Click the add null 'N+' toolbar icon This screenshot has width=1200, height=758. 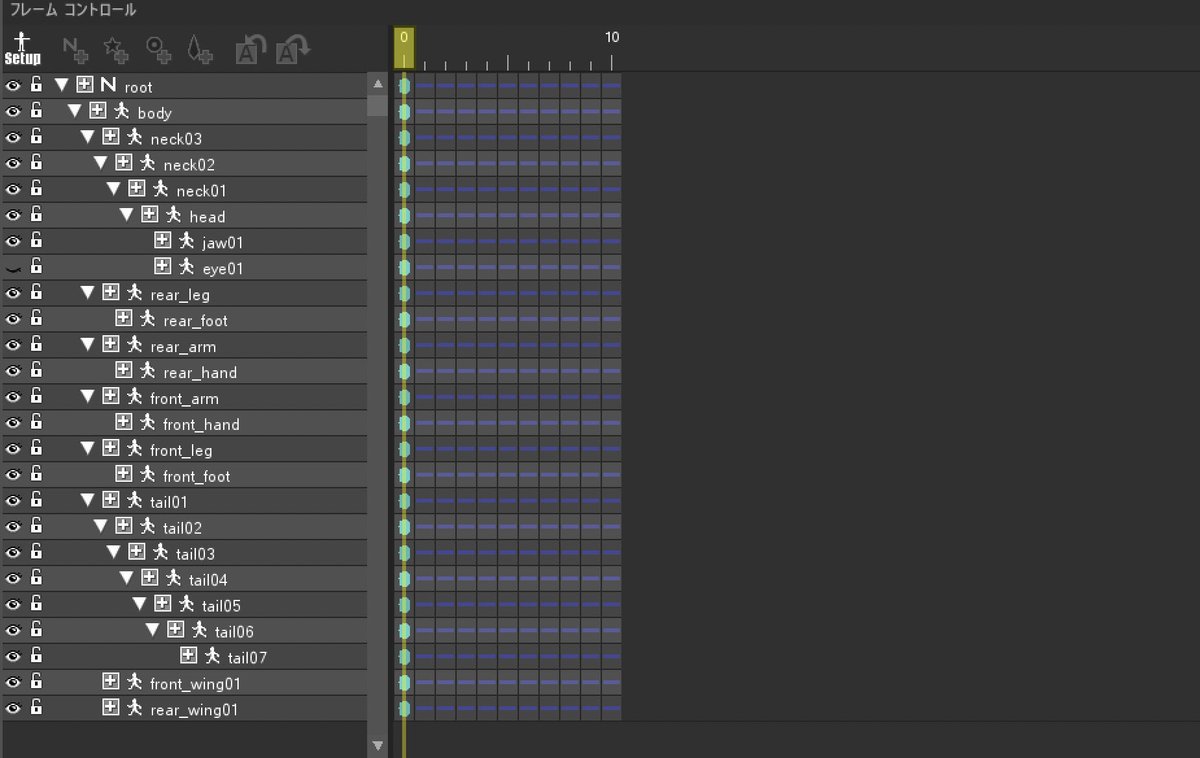(75, 49)
